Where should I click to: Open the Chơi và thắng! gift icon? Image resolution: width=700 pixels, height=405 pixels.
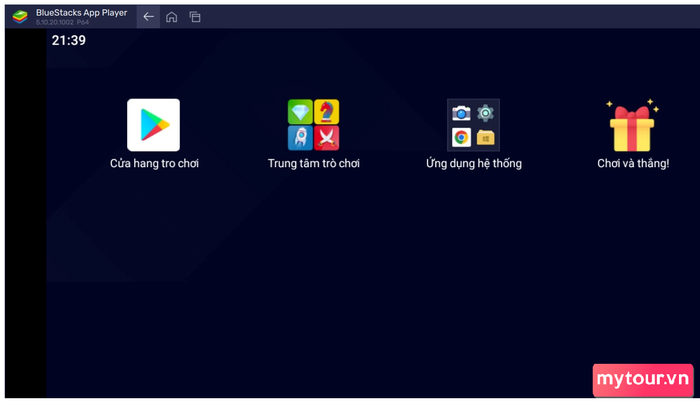[633, 125]
